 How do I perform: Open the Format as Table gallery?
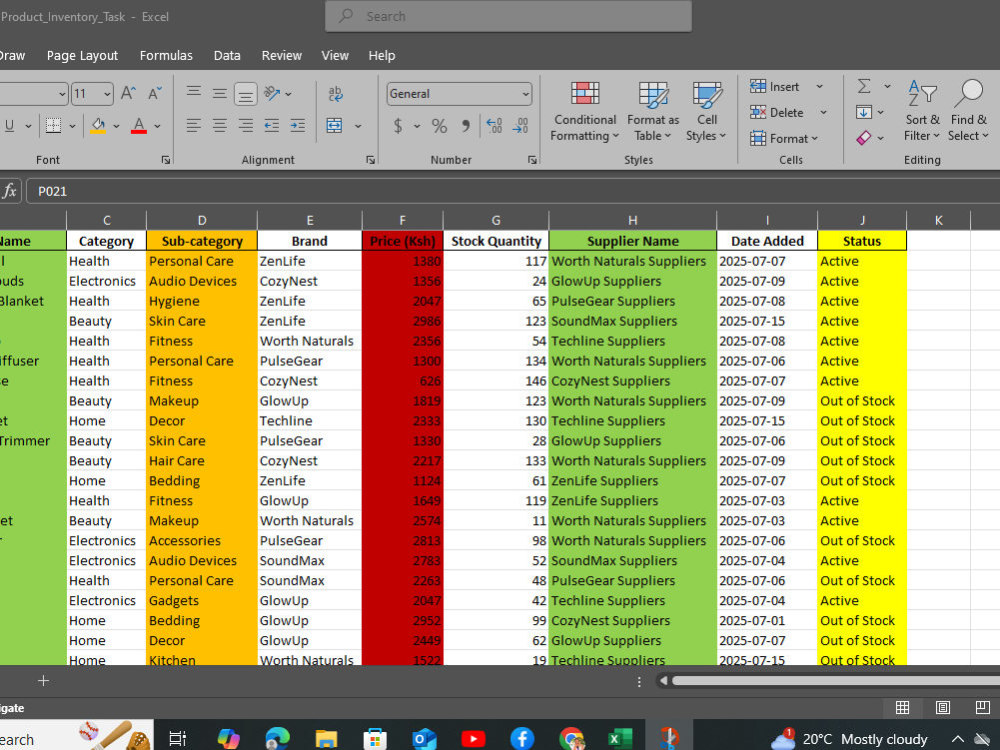[x=653, y=112]
